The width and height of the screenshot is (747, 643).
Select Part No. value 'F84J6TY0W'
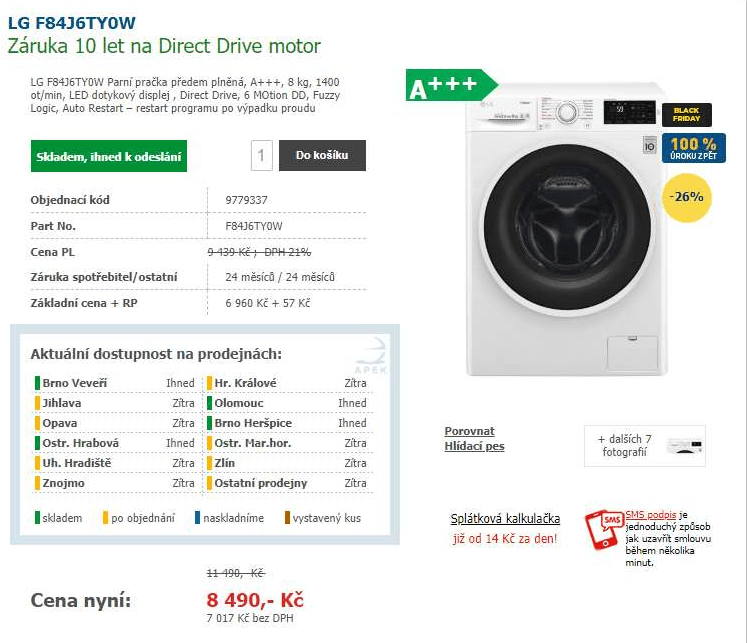click(253, 226)
